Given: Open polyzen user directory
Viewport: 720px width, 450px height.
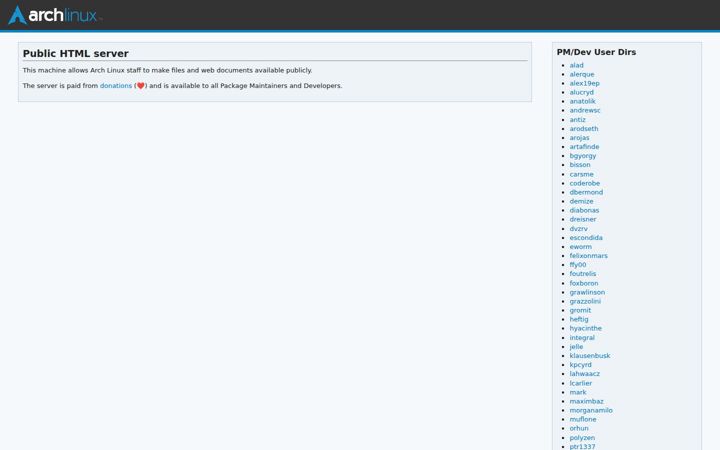Looking at the screenshot, I should click(x=582, y=438).
